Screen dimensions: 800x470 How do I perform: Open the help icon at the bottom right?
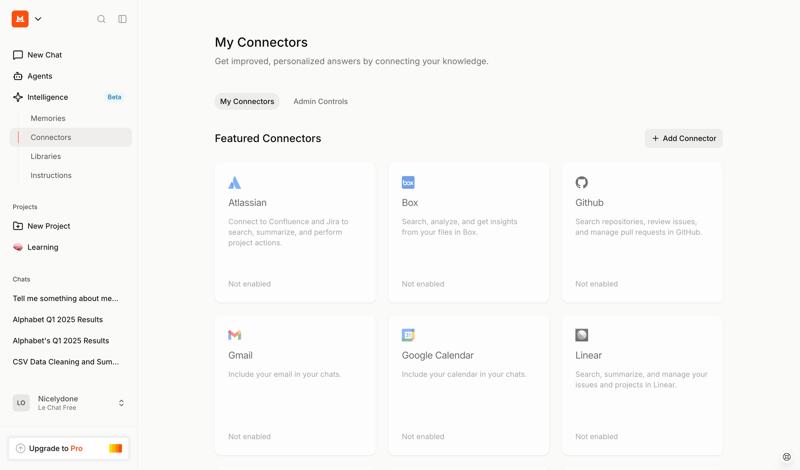(786, 457)
